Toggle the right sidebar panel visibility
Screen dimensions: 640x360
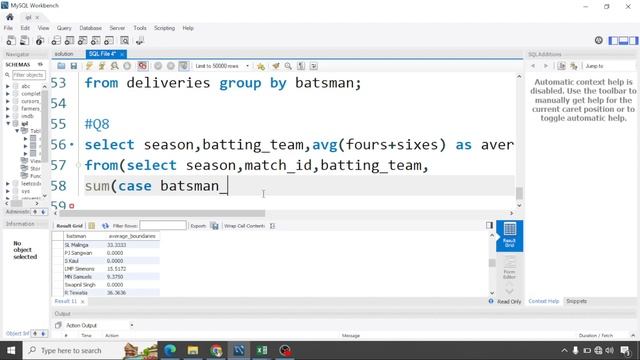point(633,40)
